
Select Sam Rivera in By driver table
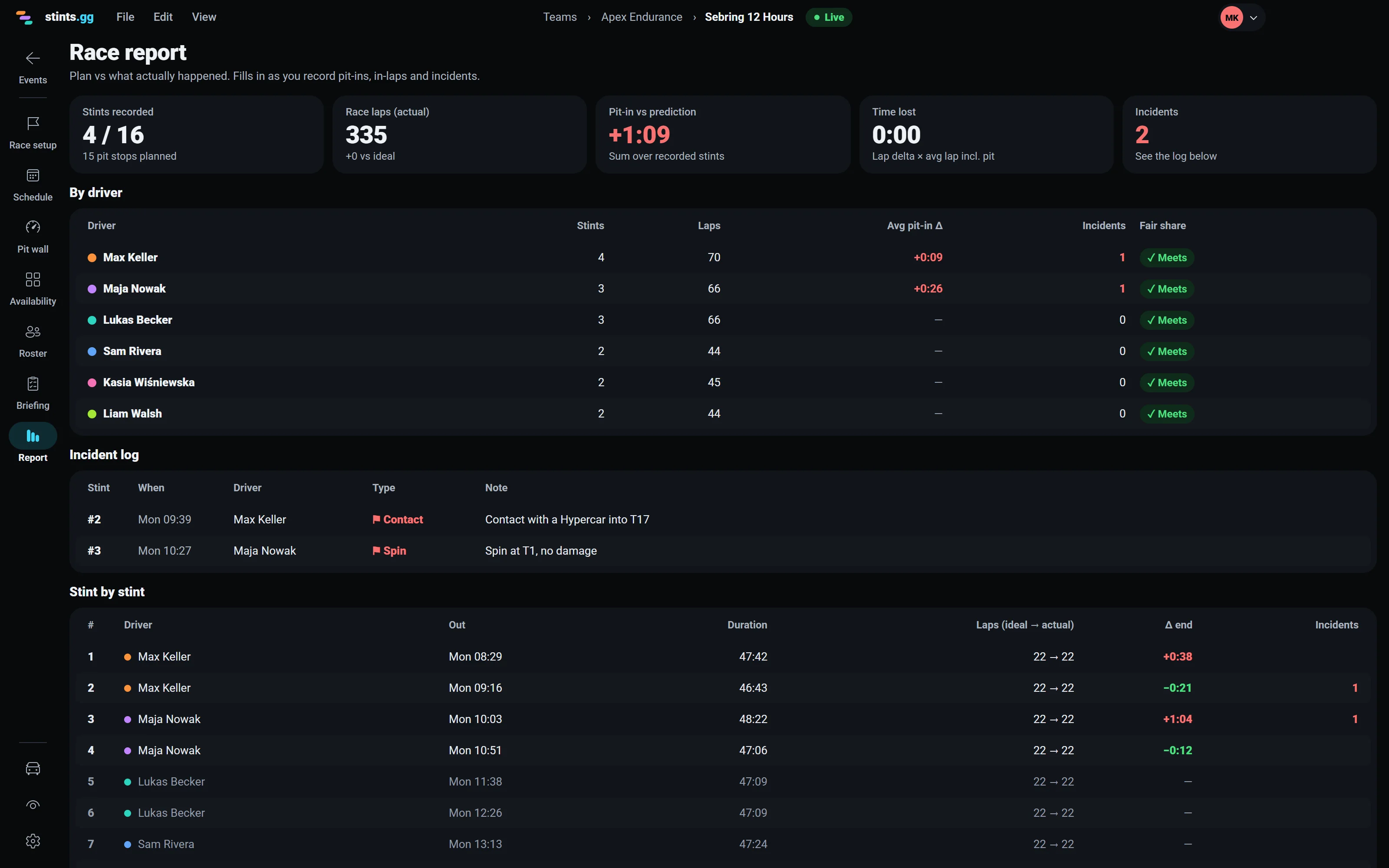(x=132, y=352)
